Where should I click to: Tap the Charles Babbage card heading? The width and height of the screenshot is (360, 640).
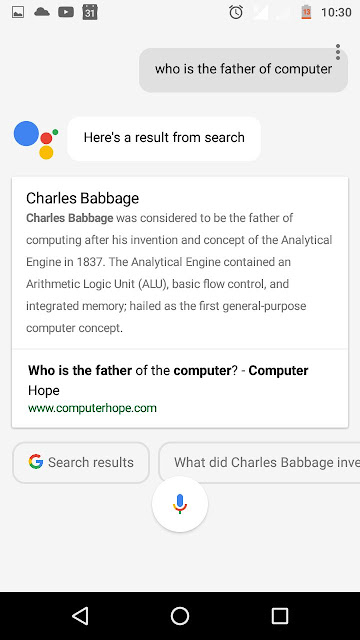point(82,198)
